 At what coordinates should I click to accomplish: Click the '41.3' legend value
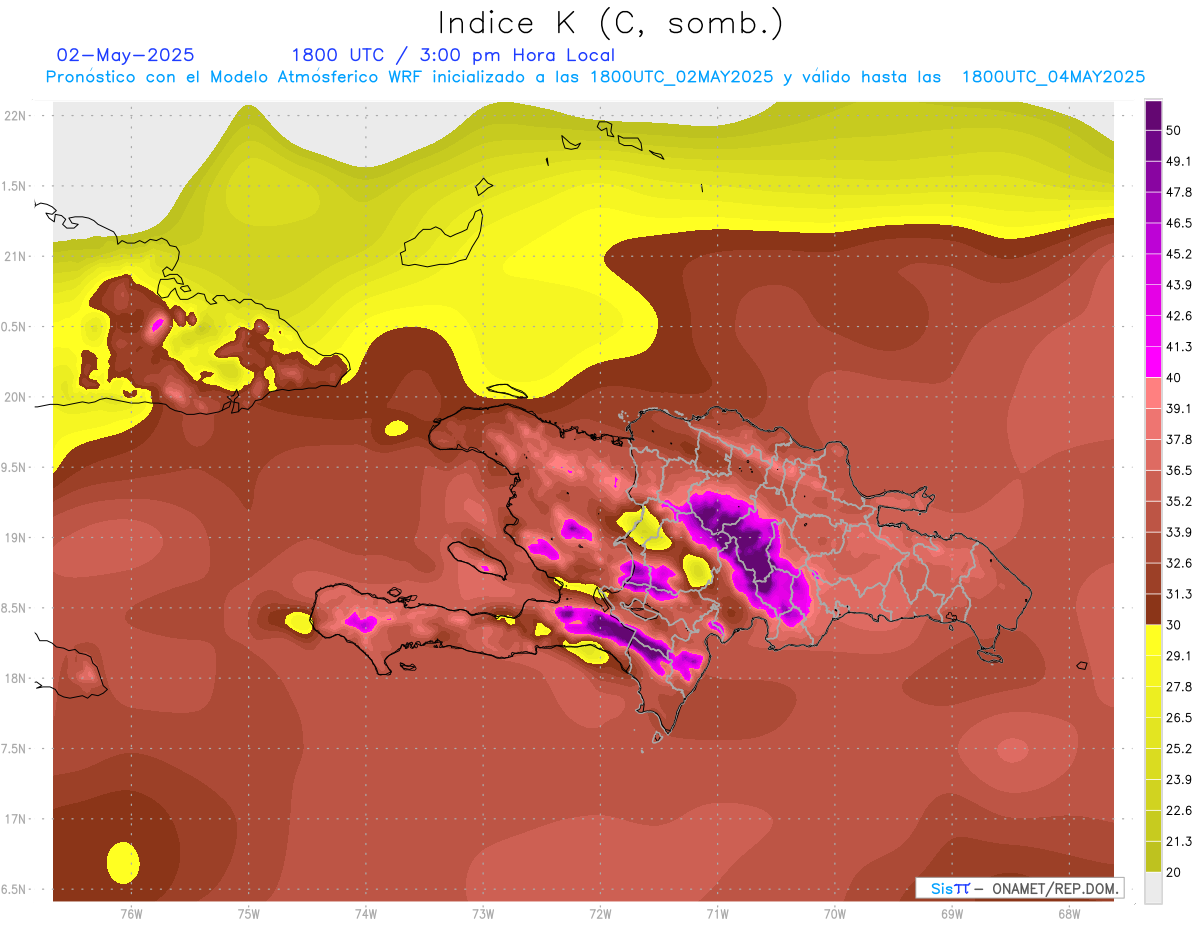tap(1179, 347)
